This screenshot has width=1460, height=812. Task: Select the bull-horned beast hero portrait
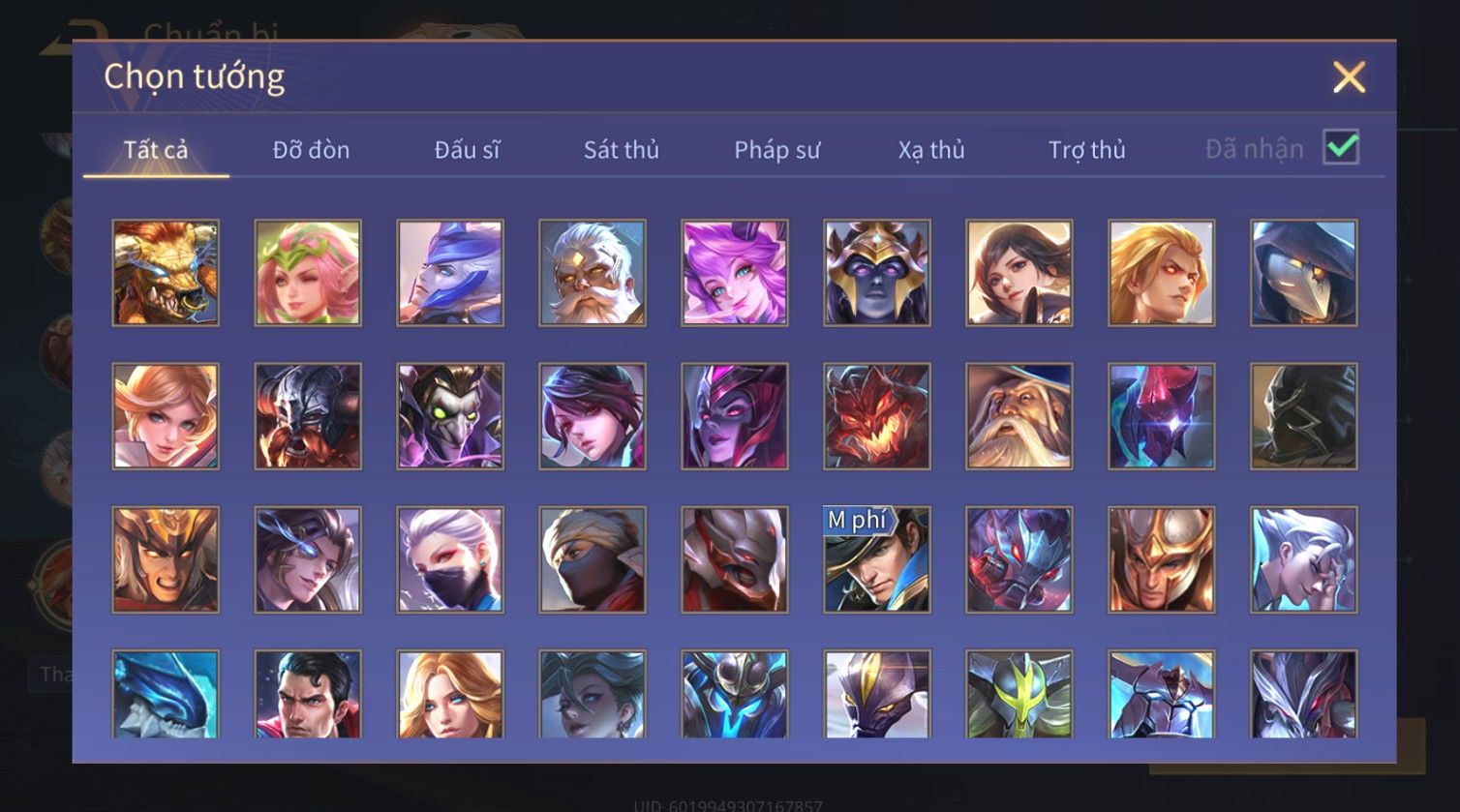point(166,272)
